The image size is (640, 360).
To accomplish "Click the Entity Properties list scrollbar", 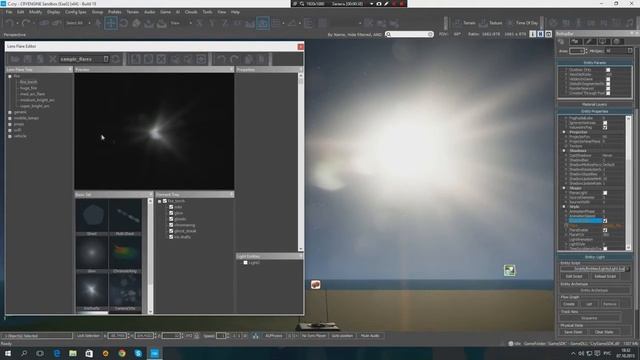I will (628, 183).
